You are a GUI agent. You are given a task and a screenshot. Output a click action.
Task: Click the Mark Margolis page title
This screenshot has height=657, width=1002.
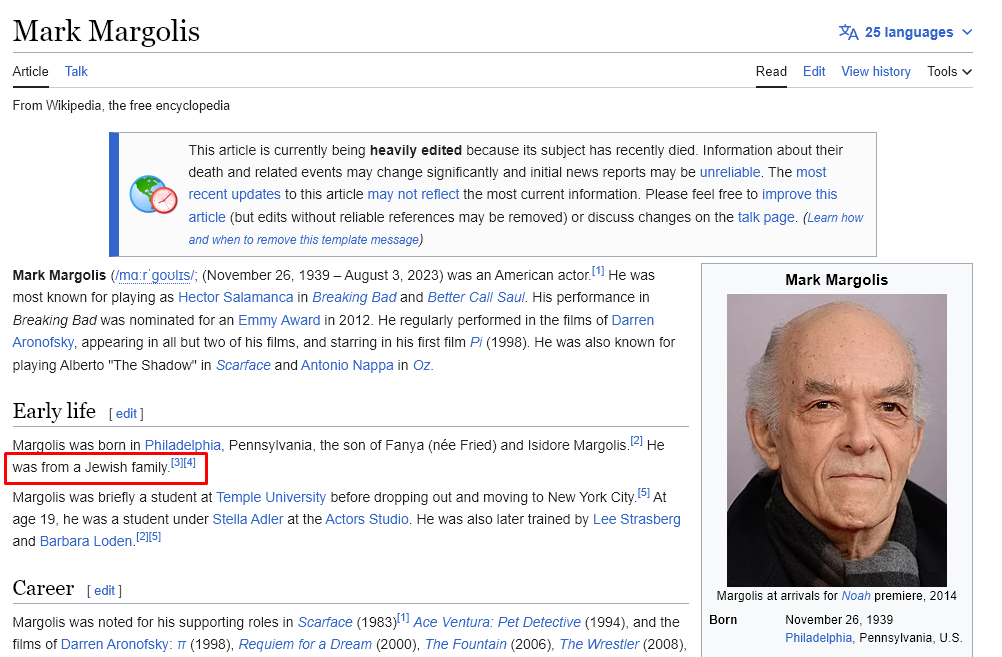(106, 31)
